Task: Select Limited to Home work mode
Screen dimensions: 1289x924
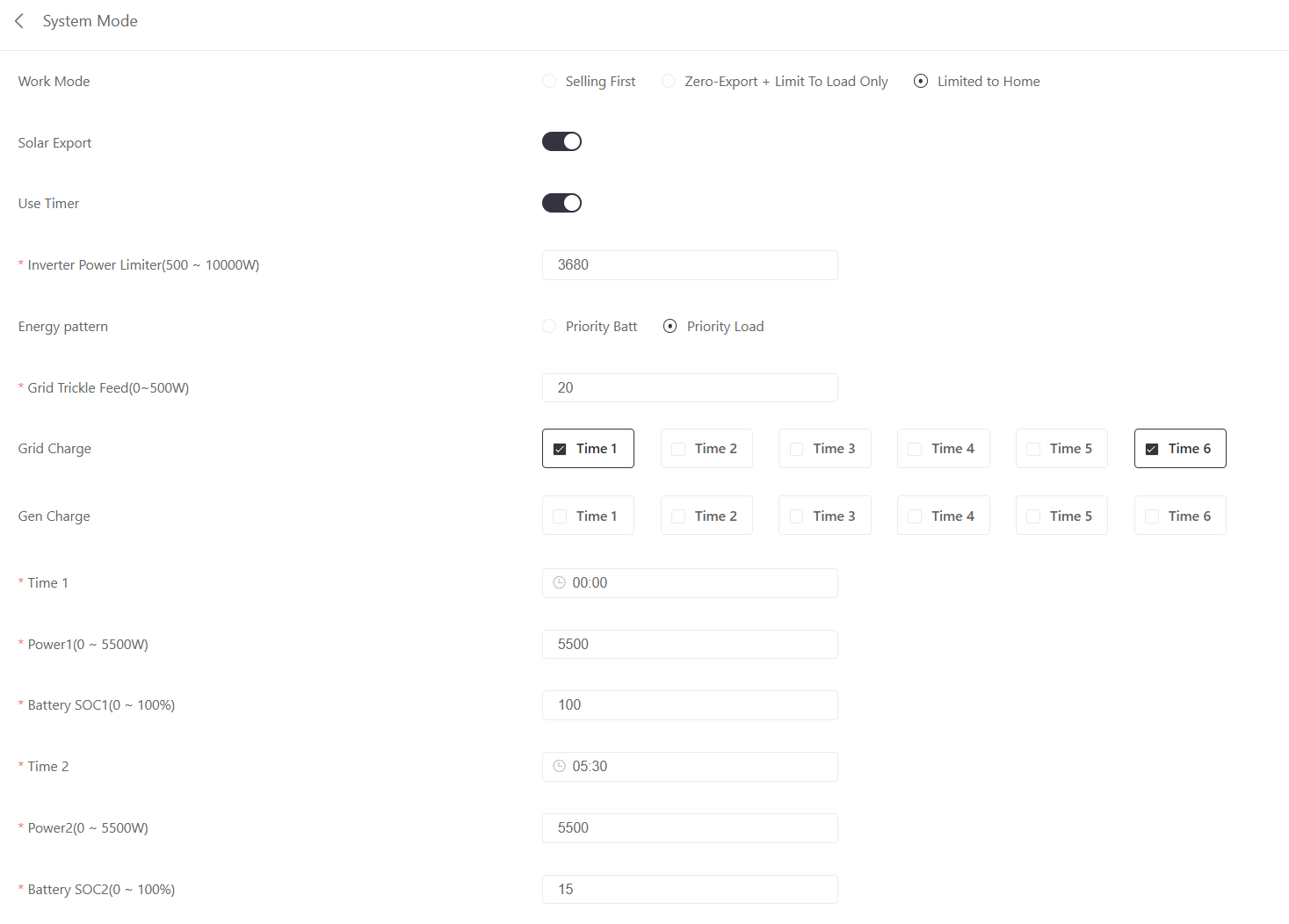Action: [921, 81]
